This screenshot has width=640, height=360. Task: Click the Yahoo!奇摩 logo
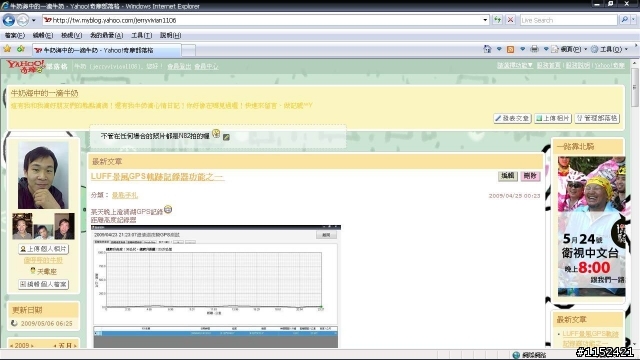[25, 66]
